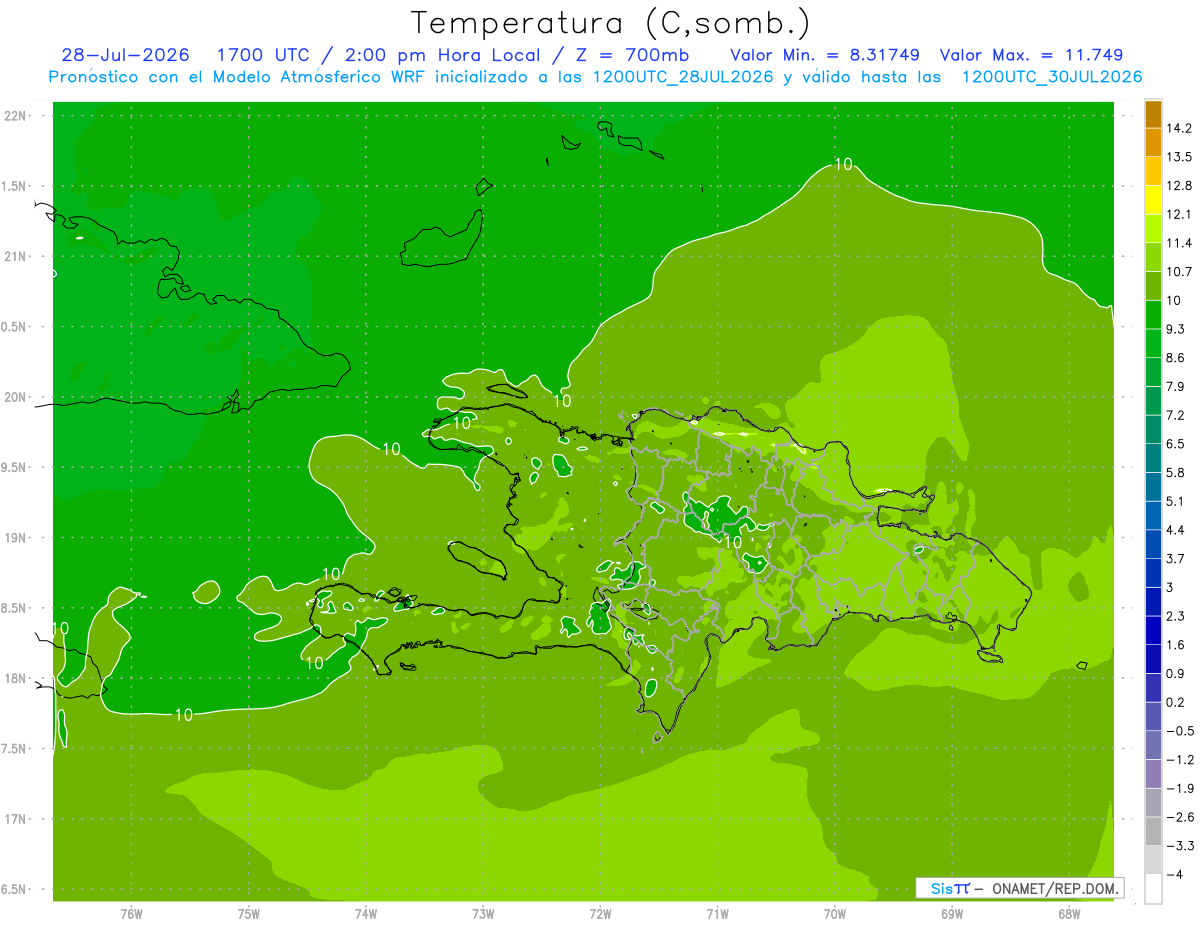Click the "71W" longitude label
The image size is (1200, 927).
[x=717, y=913]
